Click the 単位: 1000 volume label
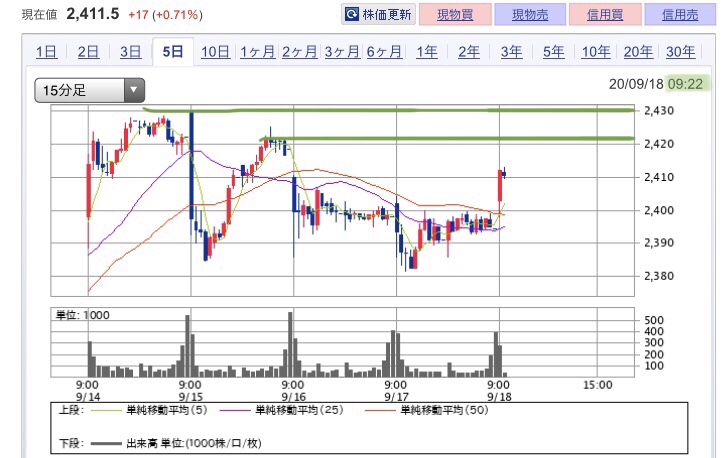Viewport: 722px width, 458px height. point(82,315)
